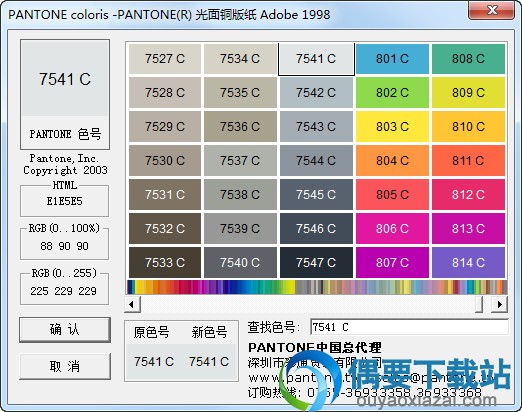Choose the orange 810 C swatch
This screenshot has height=412, width=522.
468,127
